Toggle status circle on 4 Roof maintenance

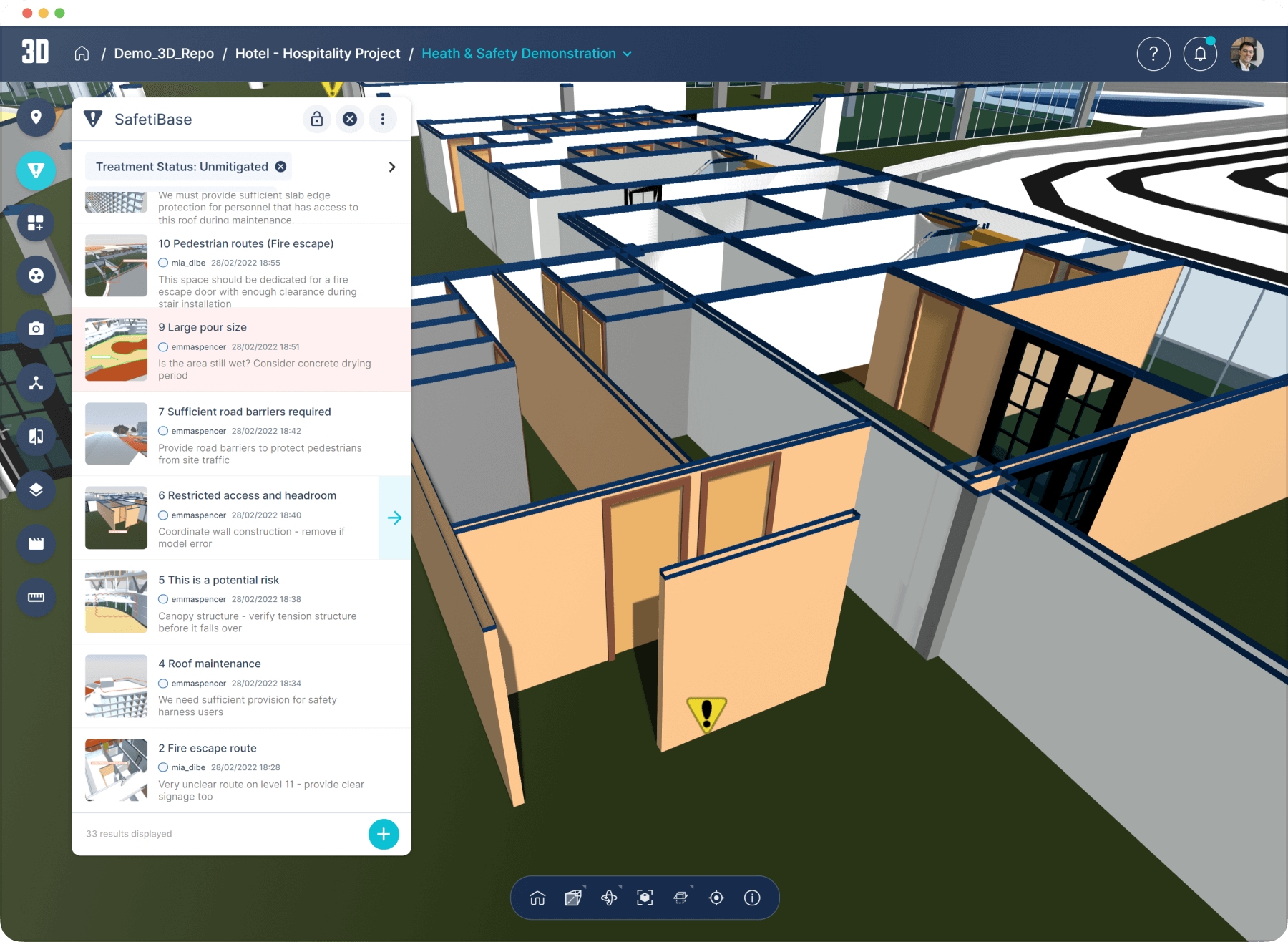point(163,684)
